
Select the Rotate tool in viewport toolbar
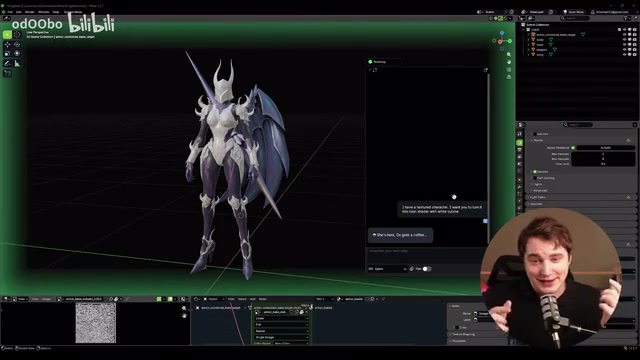pos(17,44)
